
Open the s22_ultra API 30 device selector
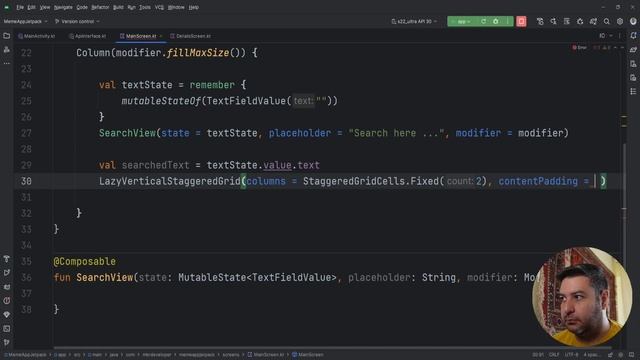(x=414, y=21)
